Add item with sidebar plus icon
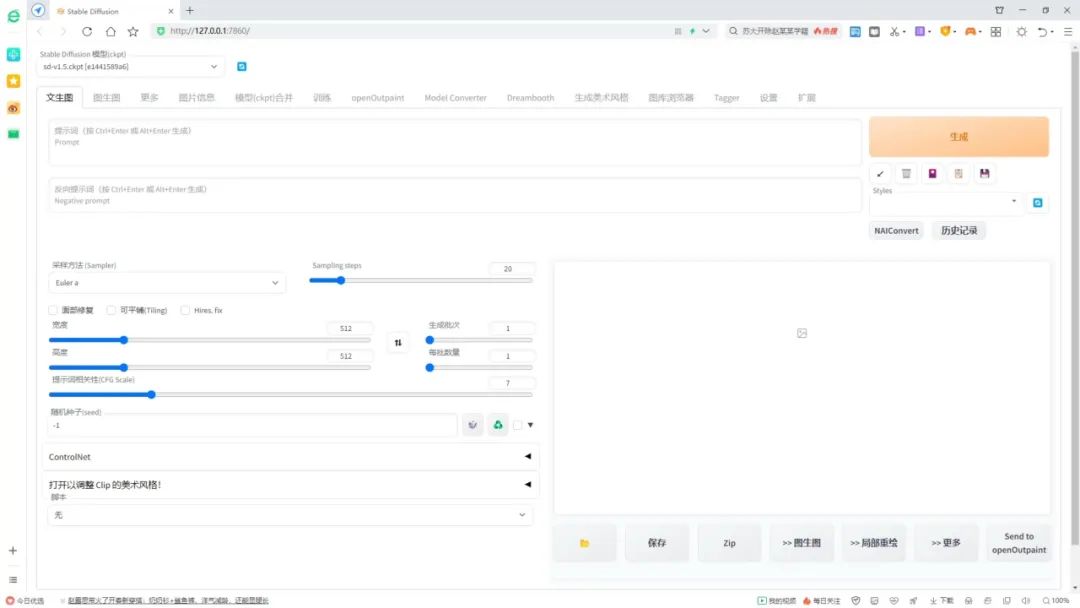This screenshot has height=608, width=1080. click(12, 551)
